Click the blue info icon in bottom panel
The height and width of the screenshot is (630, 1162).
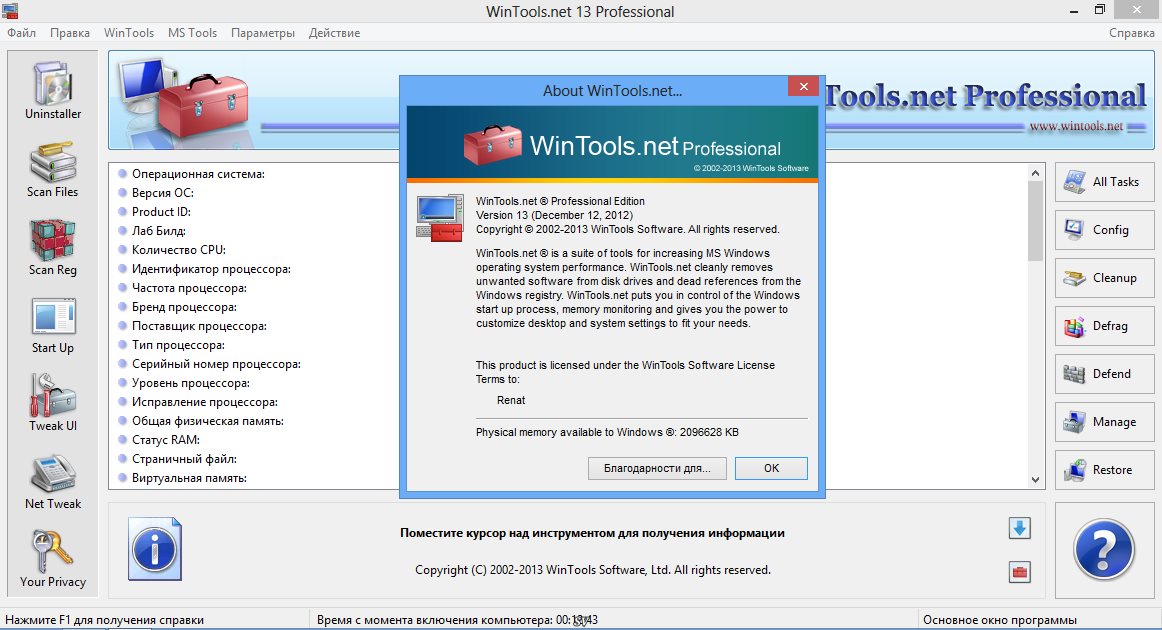click(x=155, y=550)
